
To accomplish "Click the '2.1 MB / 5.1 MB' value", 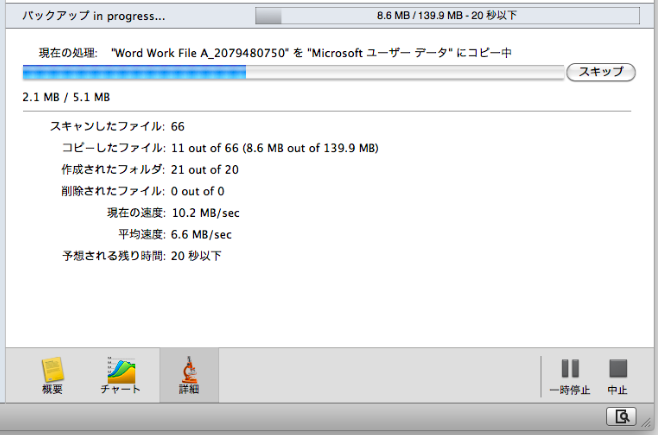I will [x=66, y=97].
